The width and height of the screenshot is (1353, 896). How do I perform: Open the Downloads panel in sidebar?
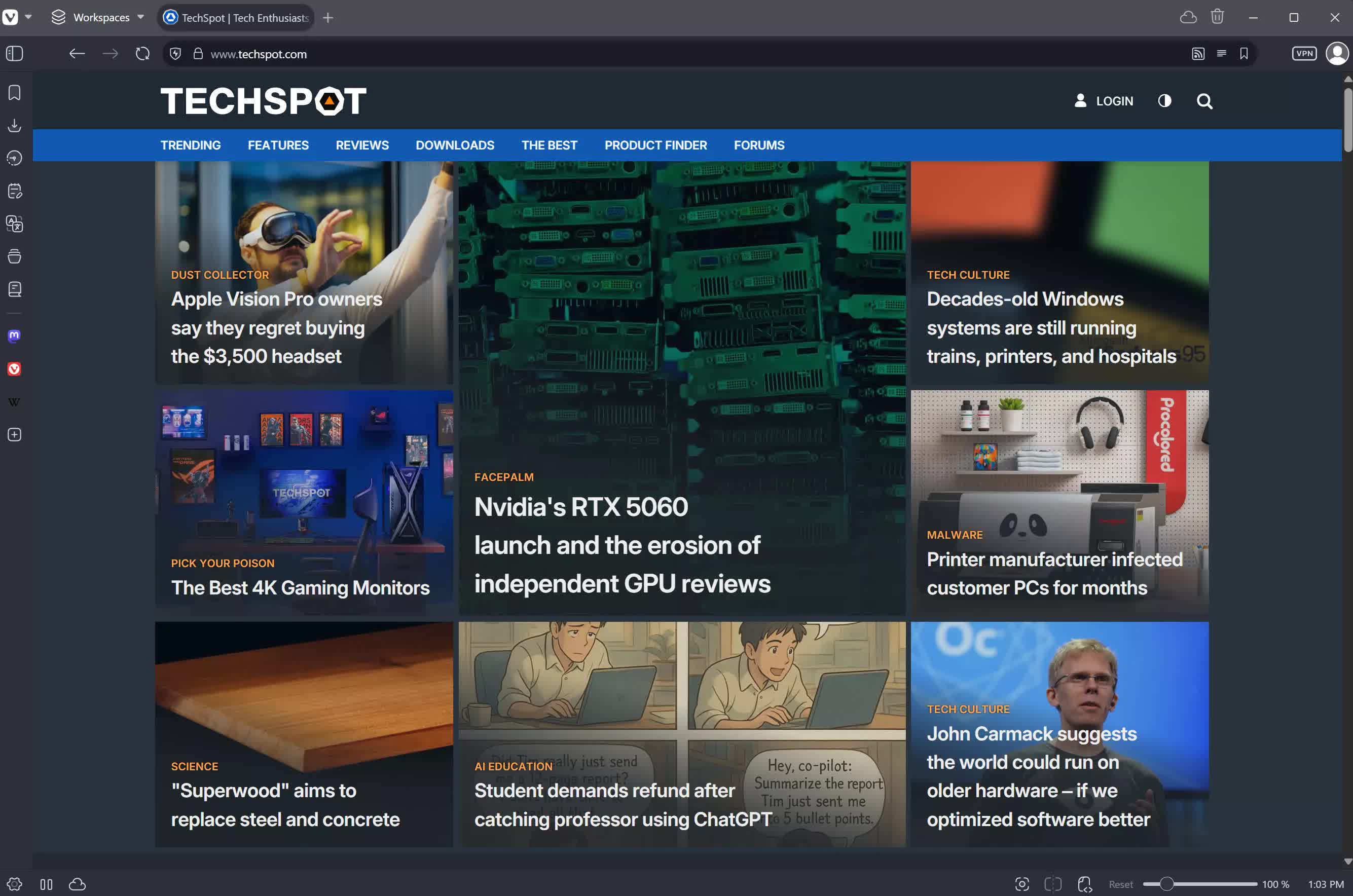coord(14,125)
